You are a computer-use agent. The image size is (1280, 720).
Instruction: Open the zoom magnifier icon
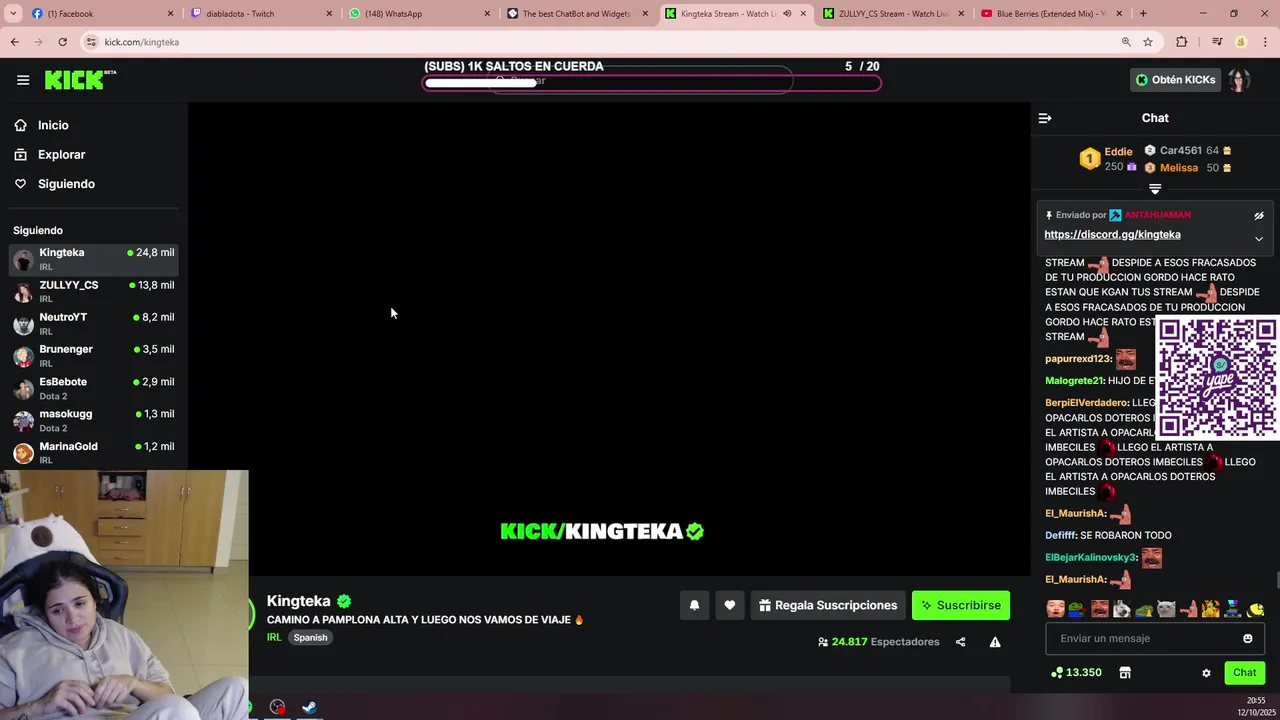[x=1126, y=42]
